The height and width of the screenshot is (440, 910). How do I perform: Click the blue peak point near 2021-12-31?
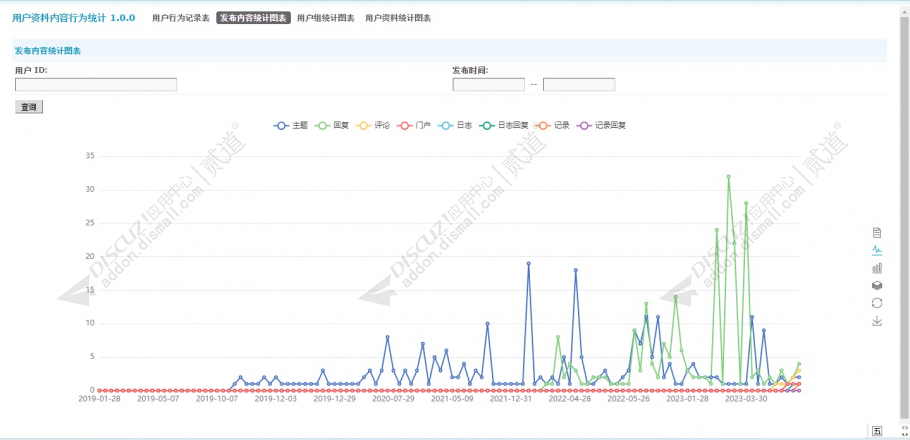point(528,264)
